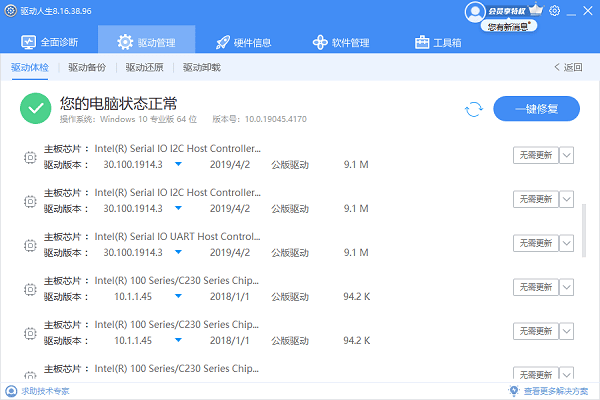Click 无需更新 for first I2C Host Controller
Screen dimensions: 600x400
click(536, 155)
